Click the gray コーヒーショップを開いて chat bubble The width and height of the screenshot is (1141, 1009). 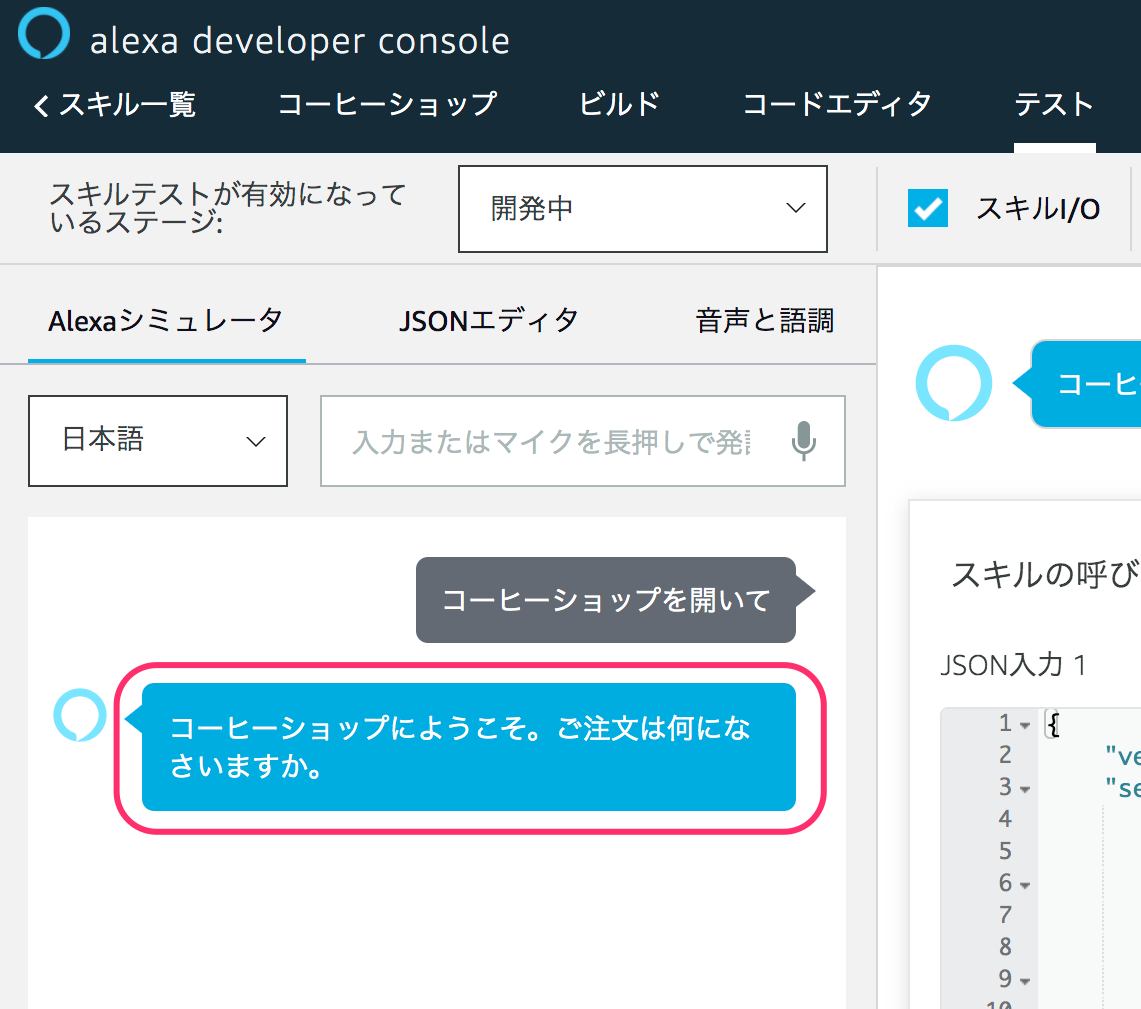(605, 599)
